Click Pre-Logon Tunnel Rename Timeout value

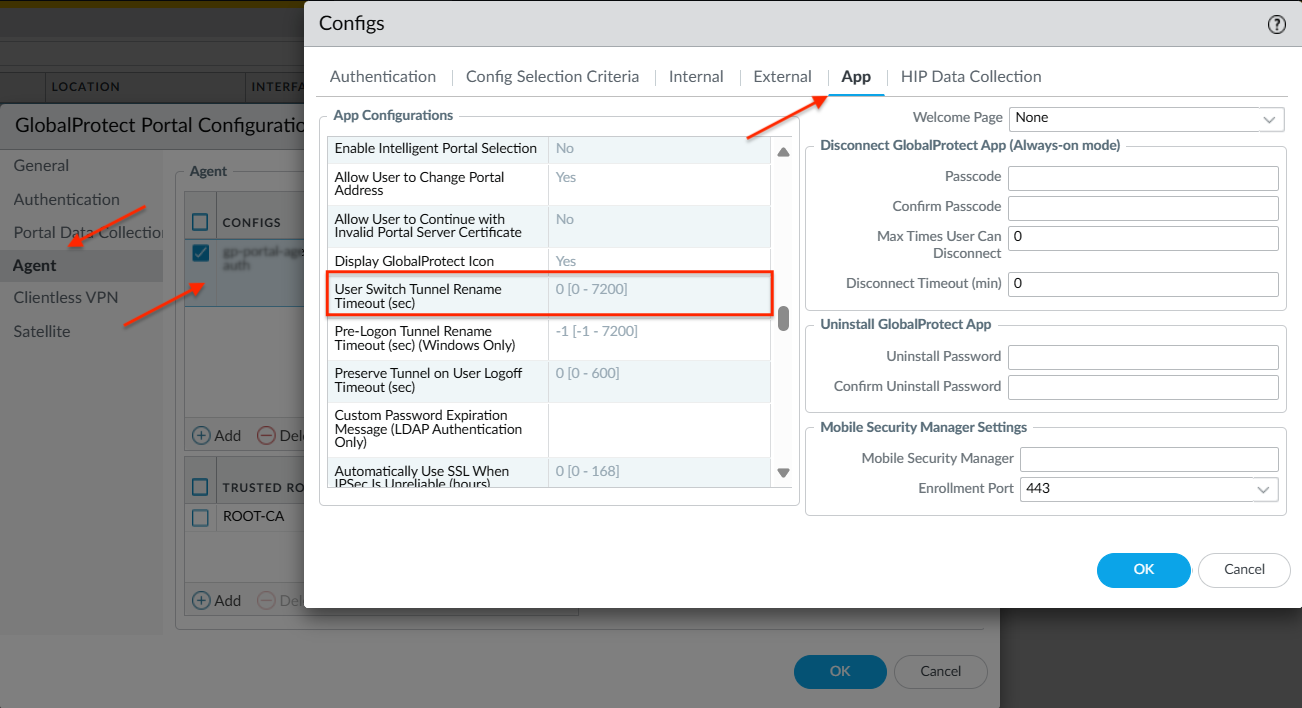(x=659, y=338)
